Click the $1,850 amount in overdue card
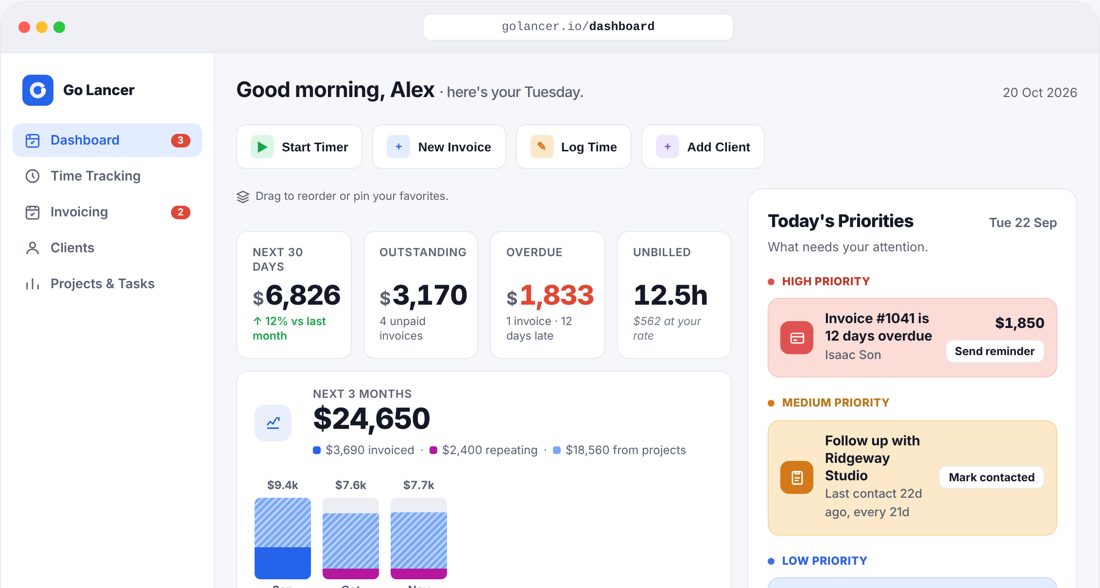Viewport: 1100px width, 588px height. (x=1019, y=323)
